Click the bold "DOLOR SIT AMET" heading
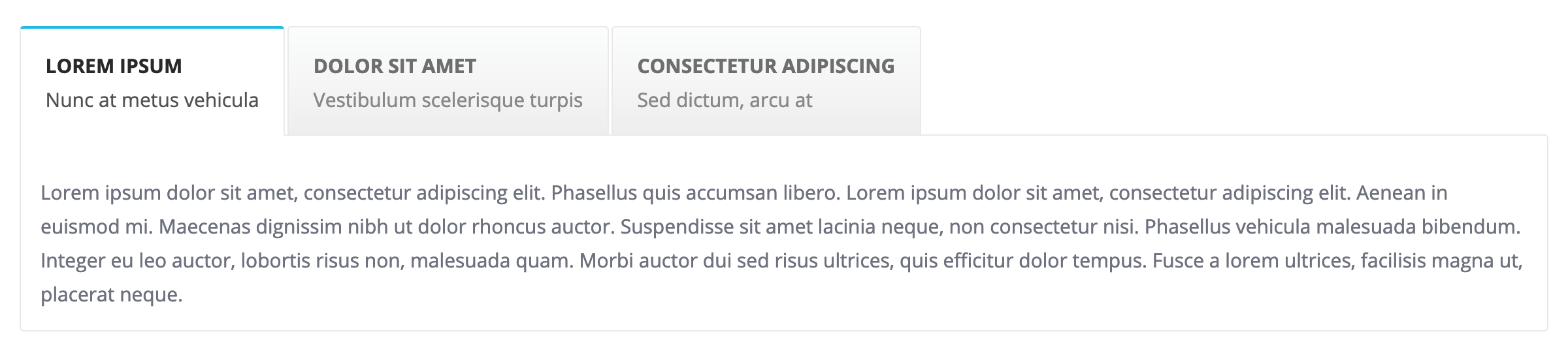 click(x=395, y=66)
